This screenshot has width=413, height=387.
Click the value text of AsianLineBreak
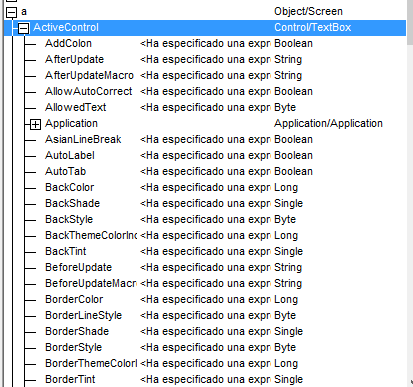[205, 140]
